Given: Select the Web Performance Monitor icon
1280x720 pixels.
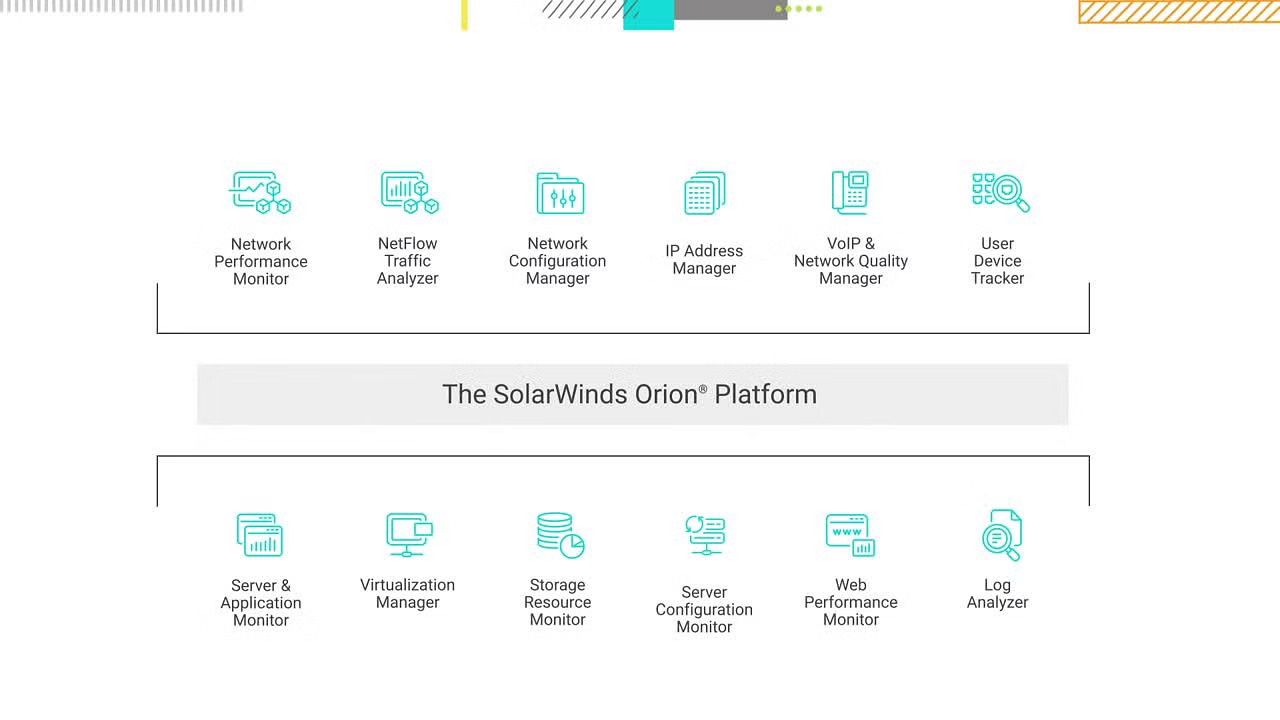Looking at the screenshot, I should click(x=850, y=535).
